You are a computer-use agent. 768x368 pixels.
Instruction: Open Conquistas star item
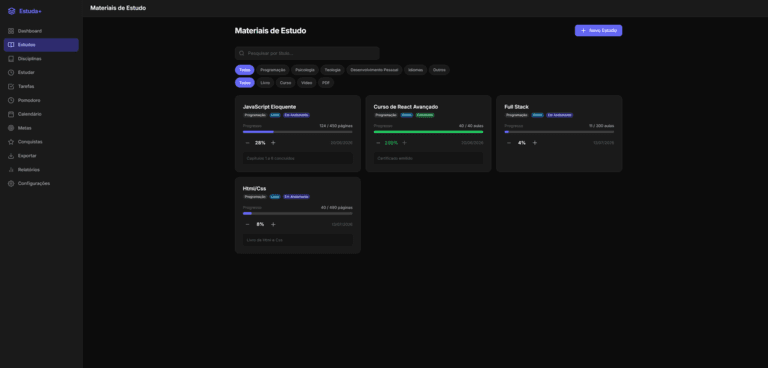pos(41,142)
